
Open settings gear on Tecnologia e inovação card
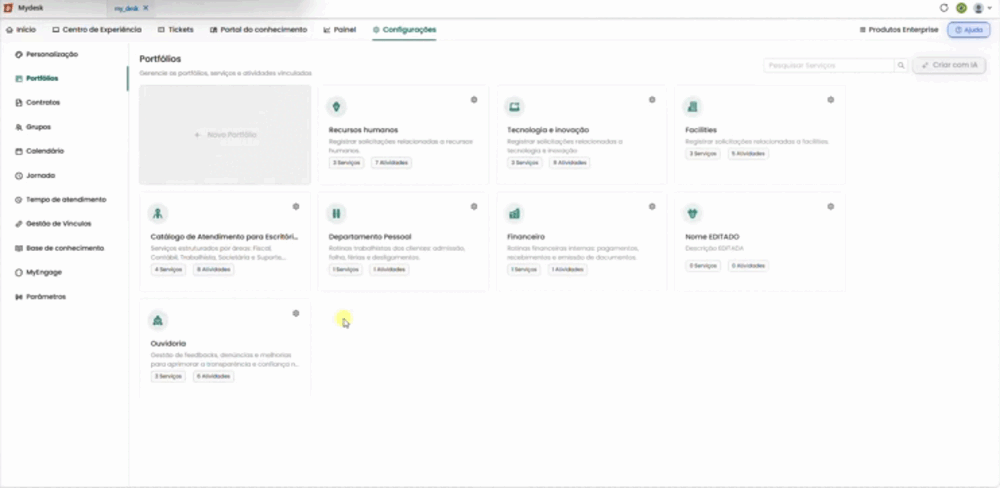click(652, 100)
